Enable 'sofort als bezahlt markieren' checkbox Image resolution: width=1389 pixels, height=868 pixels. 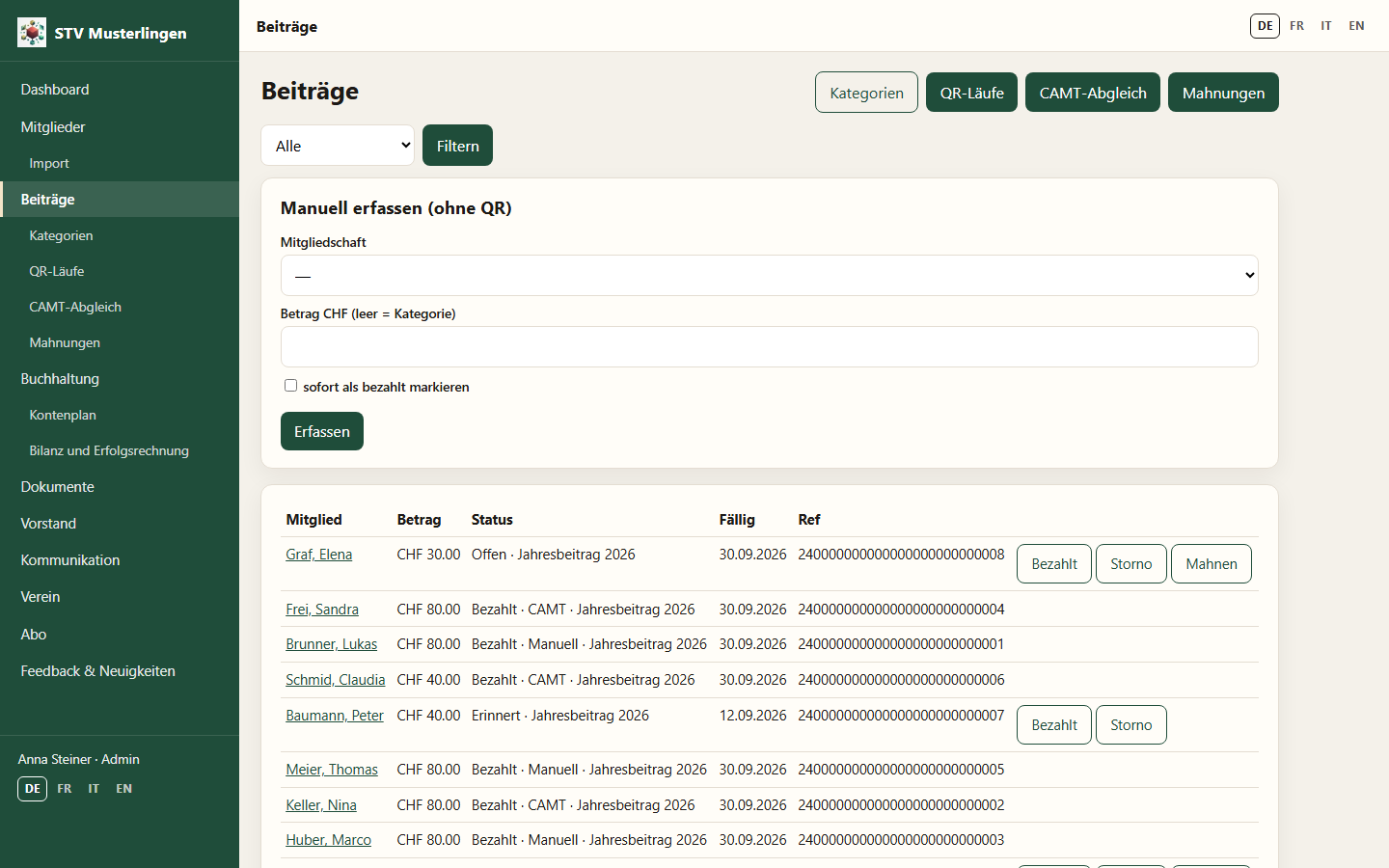pos(290,386)
